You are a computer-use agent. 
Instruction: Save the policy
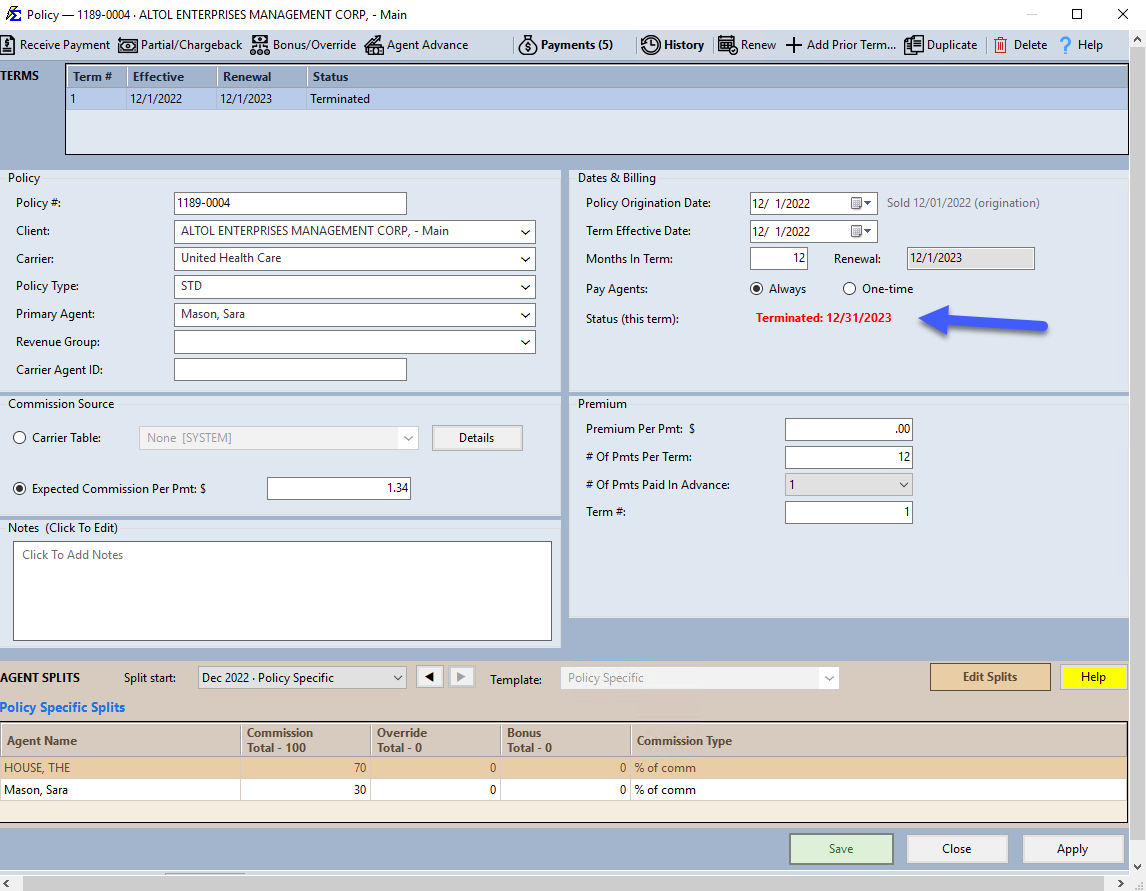coord(840,849)
